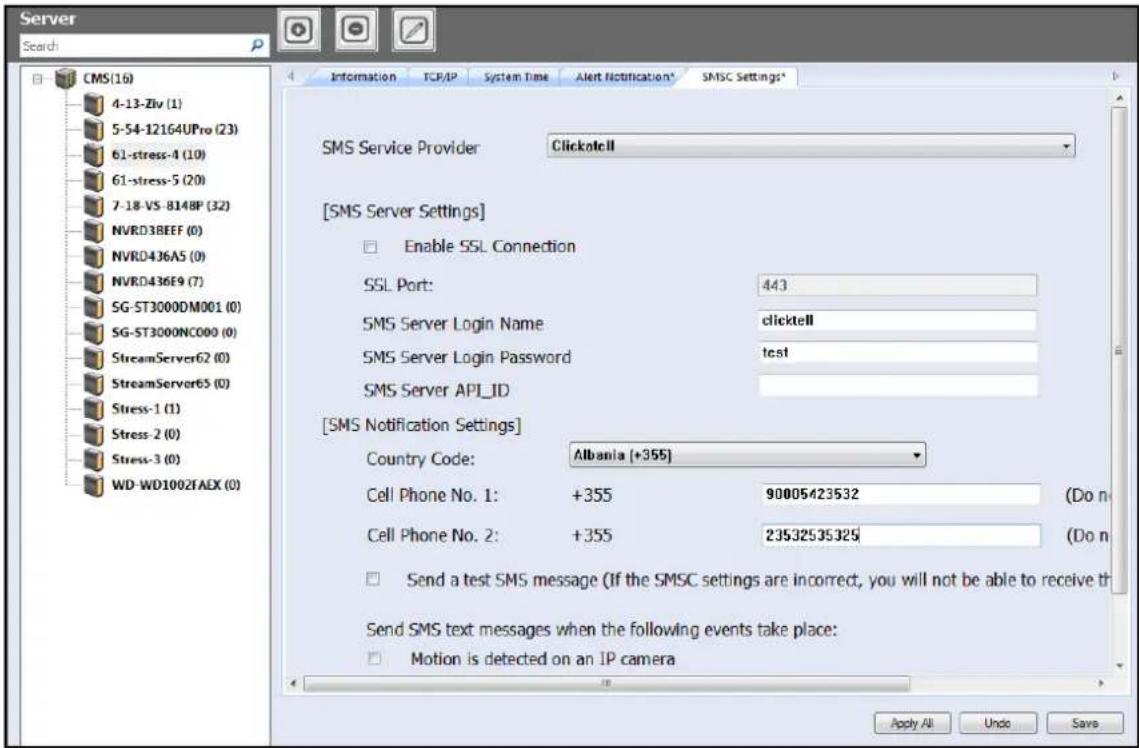Click the server icon beside SG-ST3000NC000
Screen dimensions: 1139x748
(x=94, y=333)
